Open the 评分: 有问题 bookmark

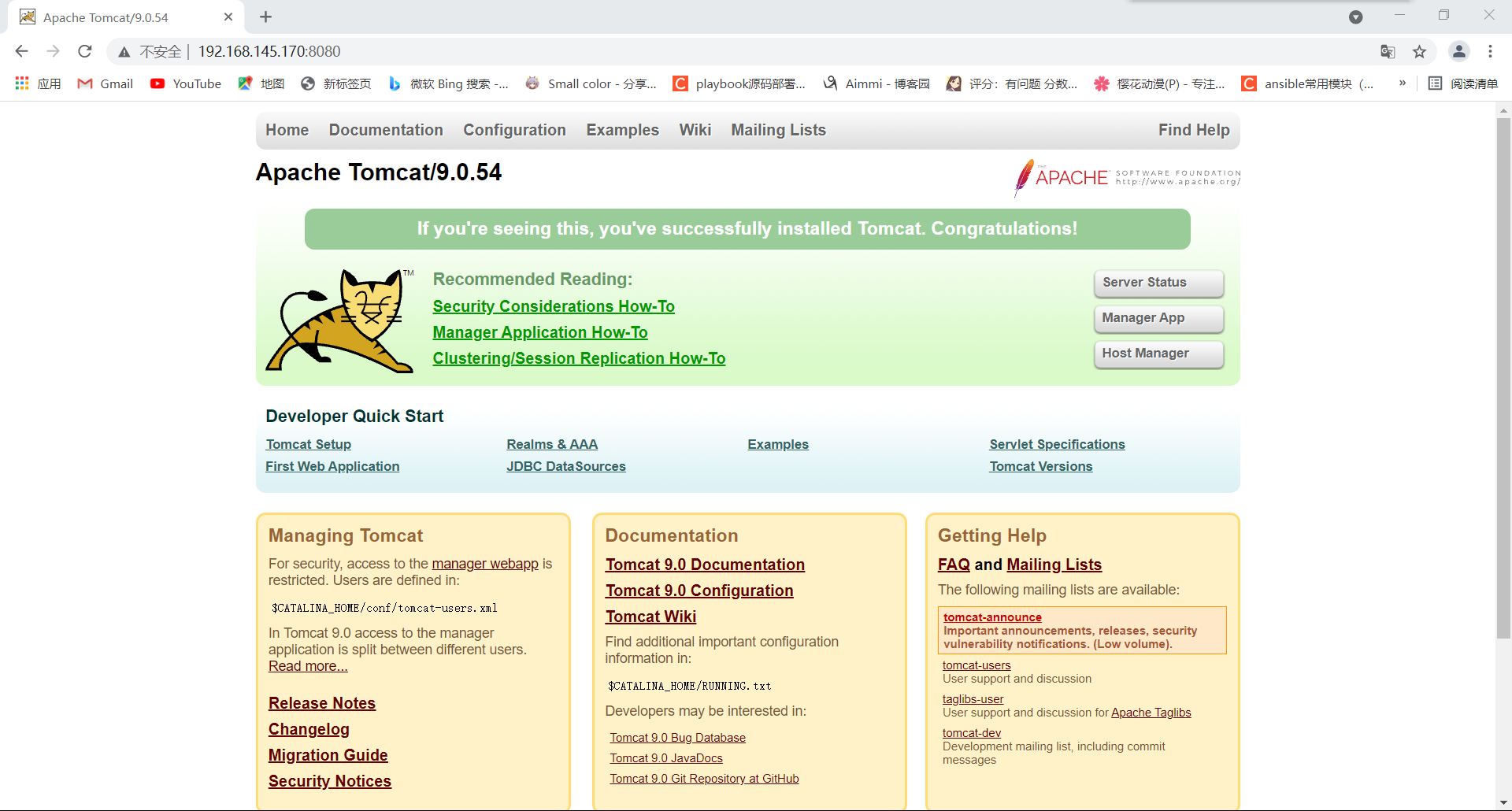click(x=1012, y=83)
